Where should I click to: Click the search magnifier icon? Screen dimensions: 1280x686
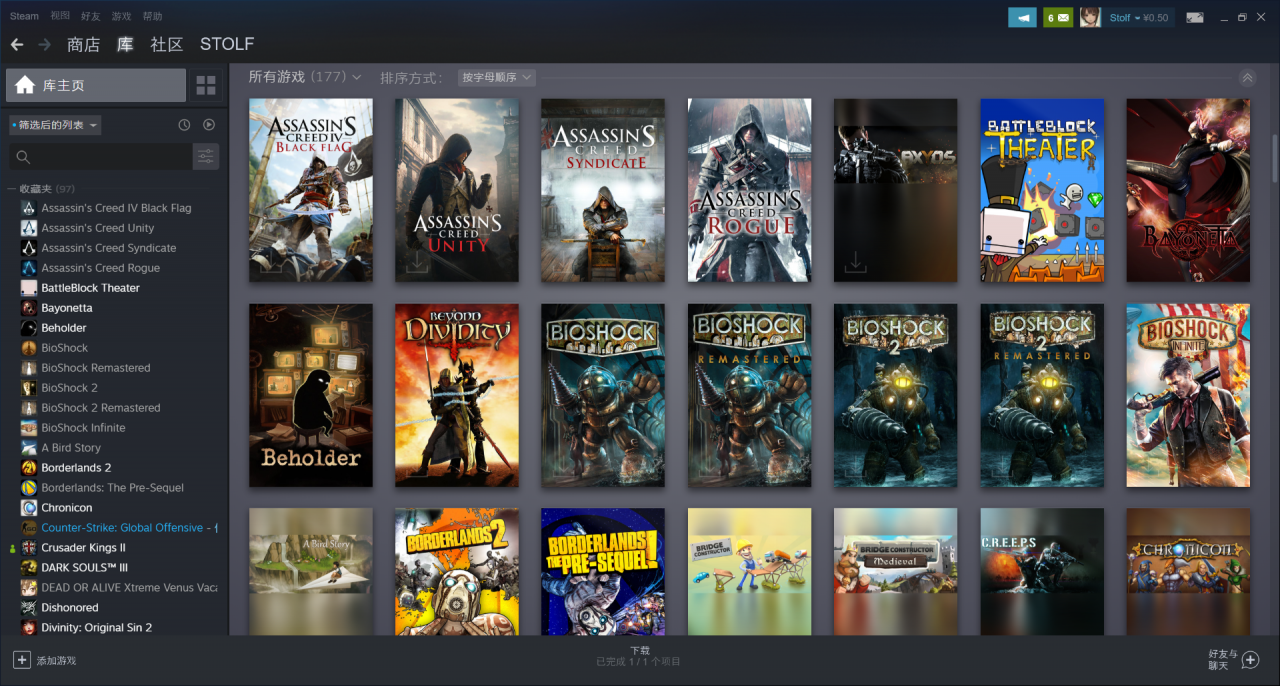[x=24, y=157]
